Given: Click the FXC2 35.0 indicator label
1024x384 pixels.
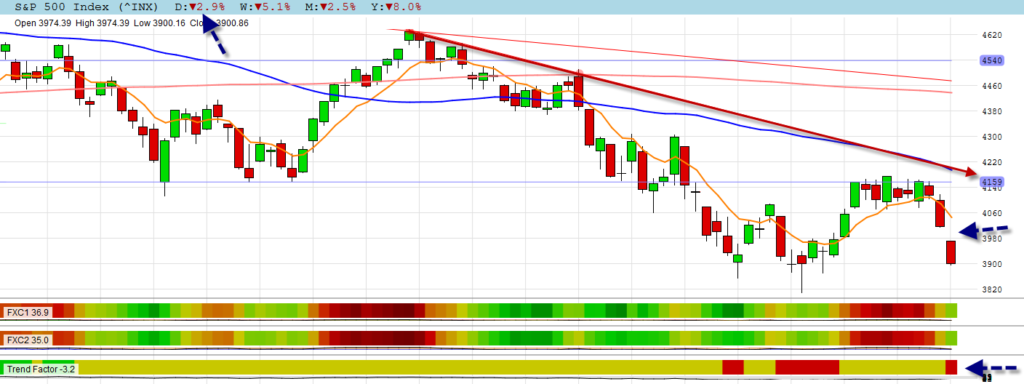Looking at the screenshot, I should point(27,340).
